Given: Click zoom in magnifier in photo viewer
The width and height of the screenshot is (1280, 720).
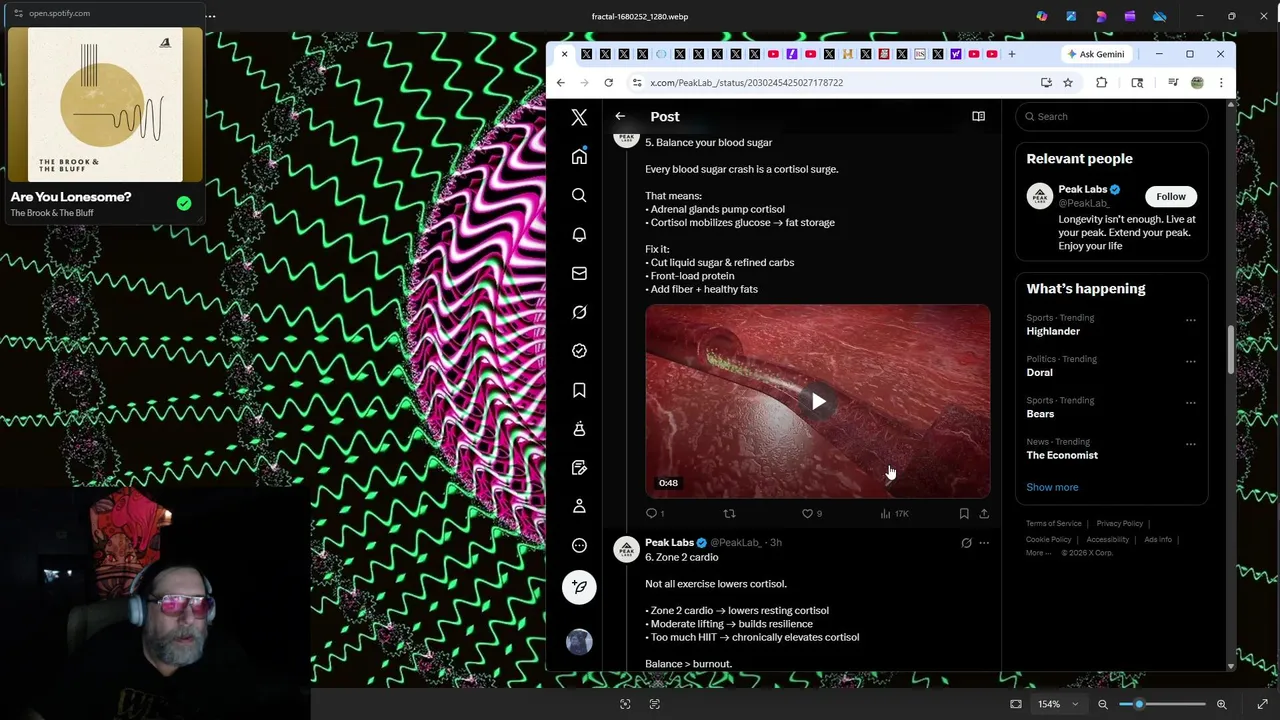Looking at the screenshot, I should click(1221, 704).
